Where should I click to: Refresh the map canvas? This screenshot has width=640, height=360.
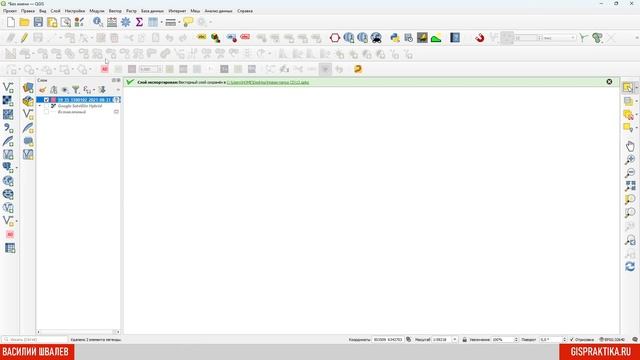click(x=630, y=267)
